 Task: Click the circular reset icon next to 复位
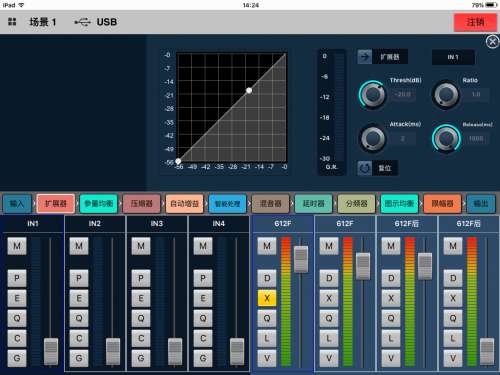(x=365, y=168)
